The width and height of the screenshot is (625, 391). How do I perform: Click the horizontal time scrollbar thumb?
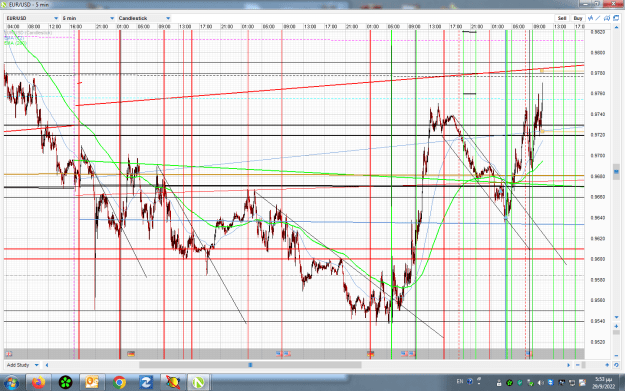click(250, 365)
